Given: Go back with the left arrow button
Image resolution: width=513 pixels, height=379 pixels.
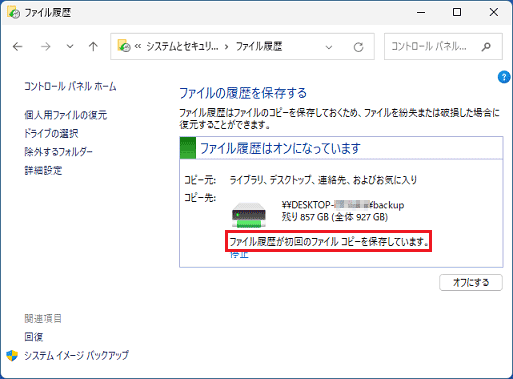Looking at the screenshot, I should 18,47.
